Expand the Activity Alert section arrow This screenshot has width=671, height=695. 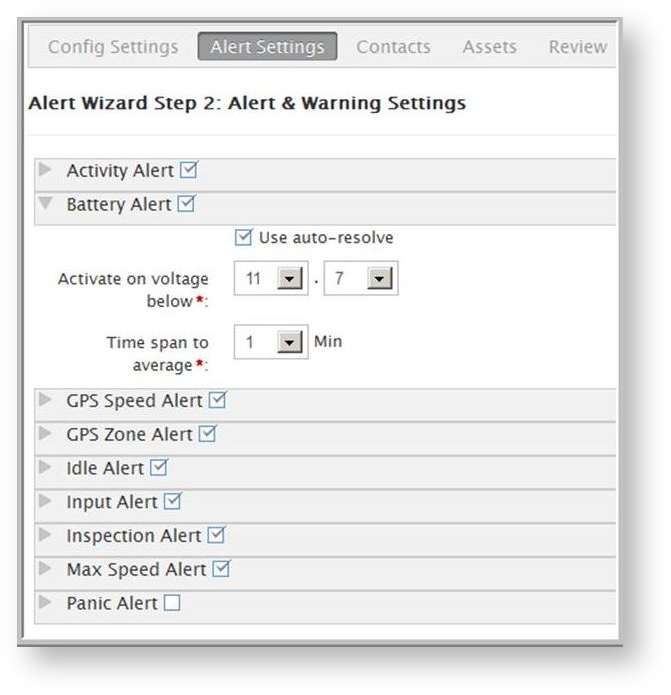point(45,169)
